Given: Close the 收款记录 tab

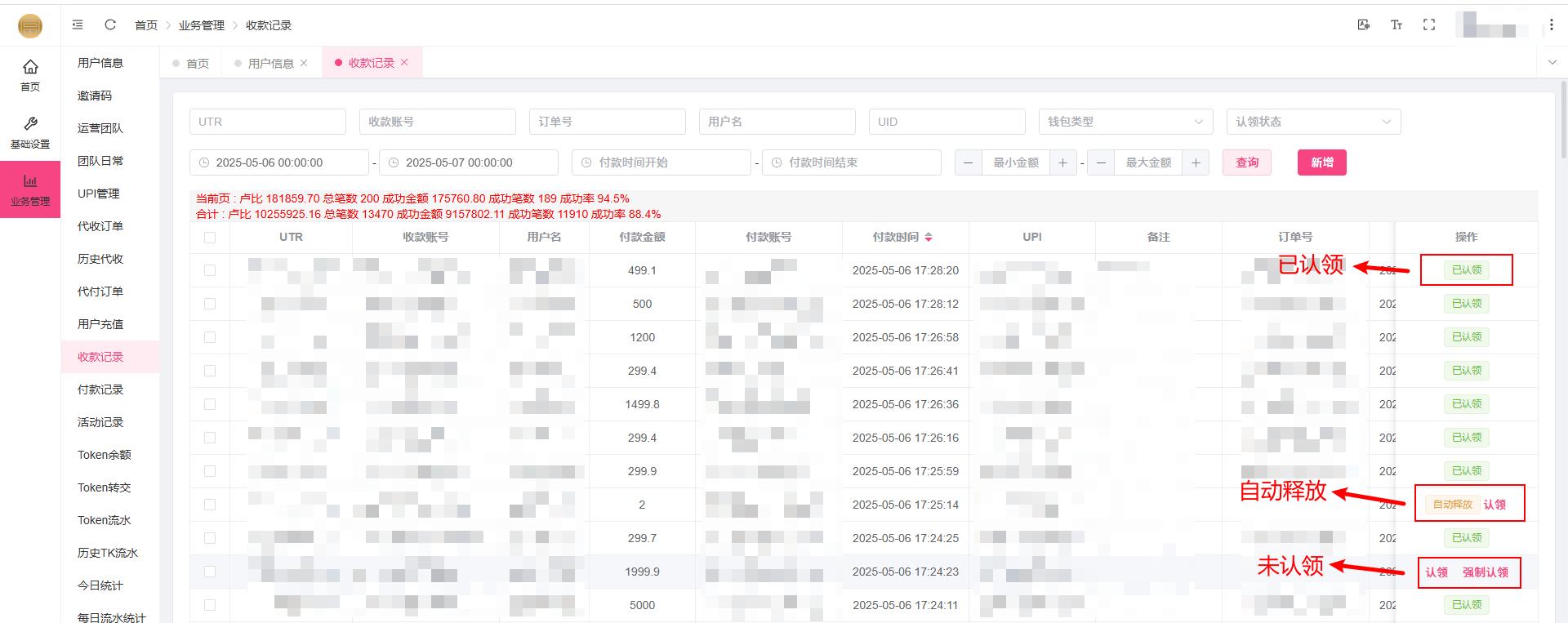Looking at the screenshot, I should tap(404, 62).
